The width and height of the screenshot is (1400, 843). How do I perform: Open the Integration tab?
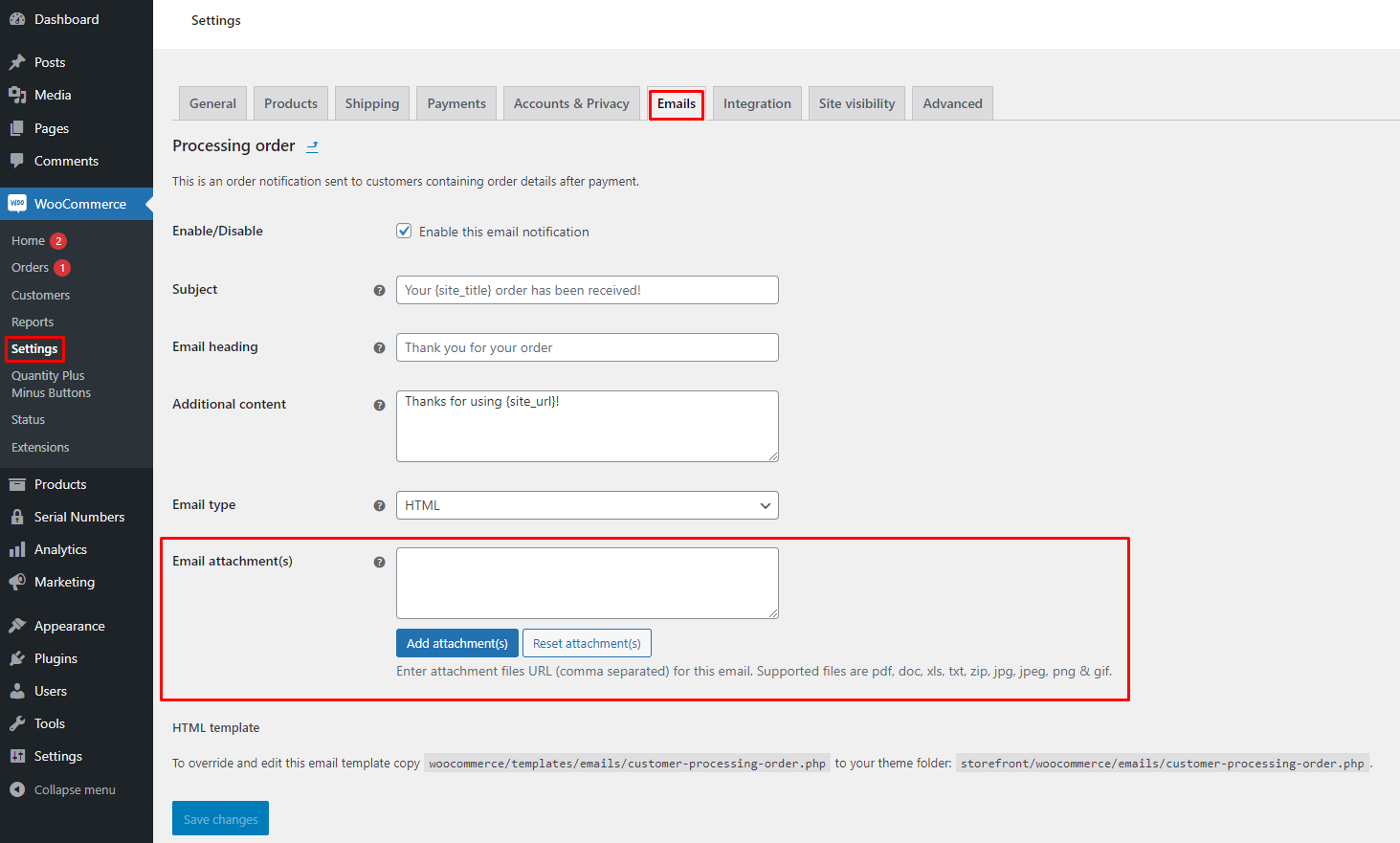click(x=757, y=103)
